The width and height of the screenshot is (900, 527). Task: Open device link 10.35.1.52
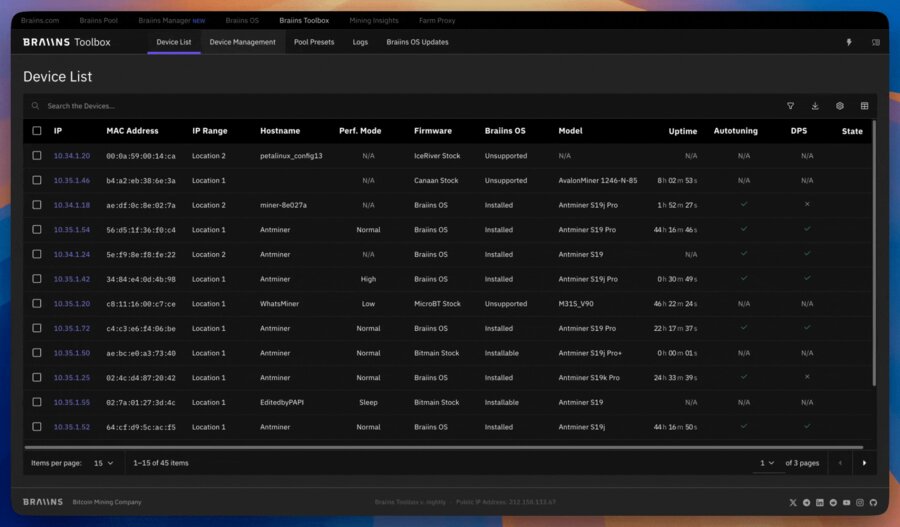(72, 427)
